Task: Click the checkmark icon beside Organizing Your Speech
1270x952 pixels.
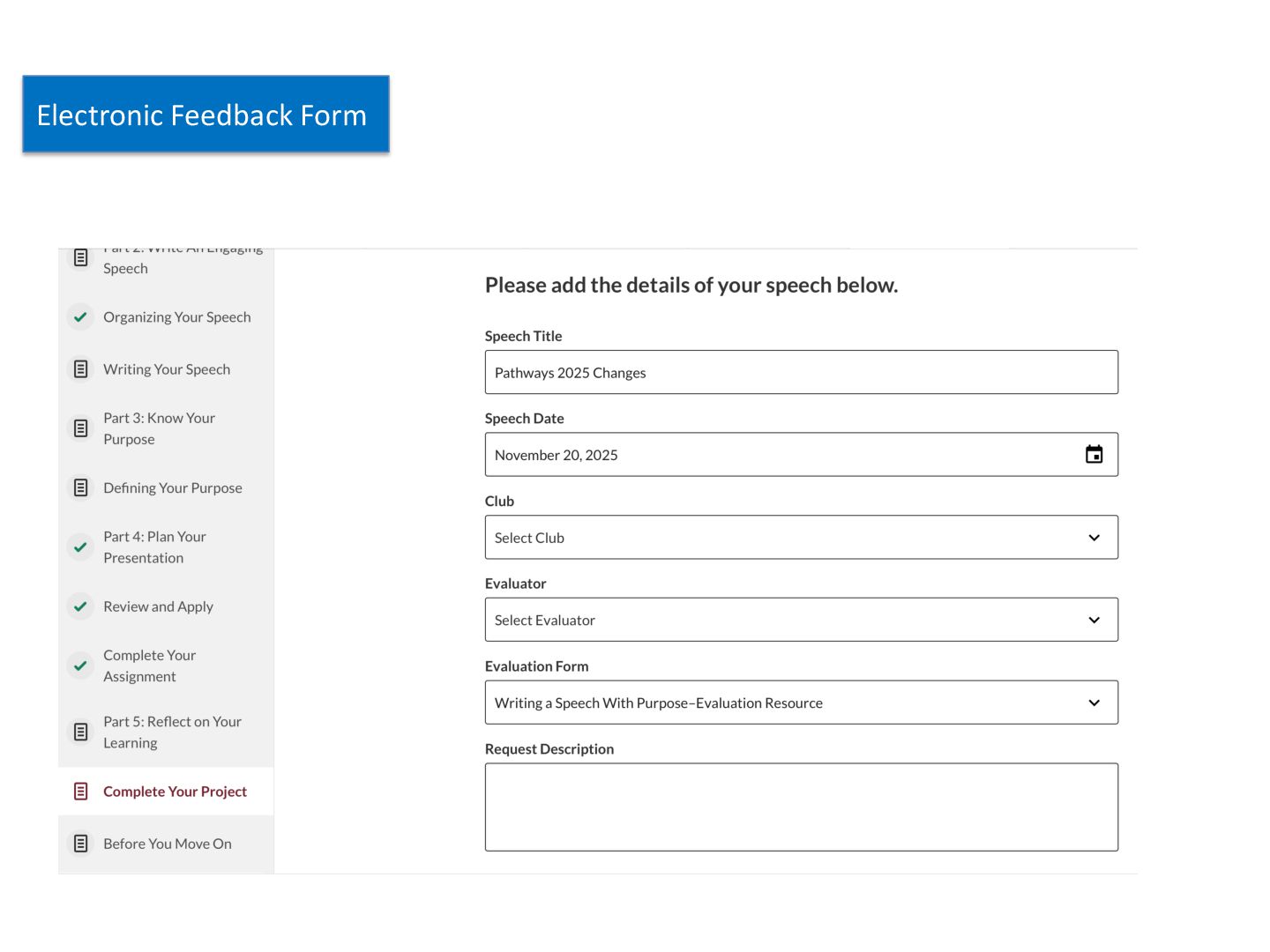Action: coord(81,317)
